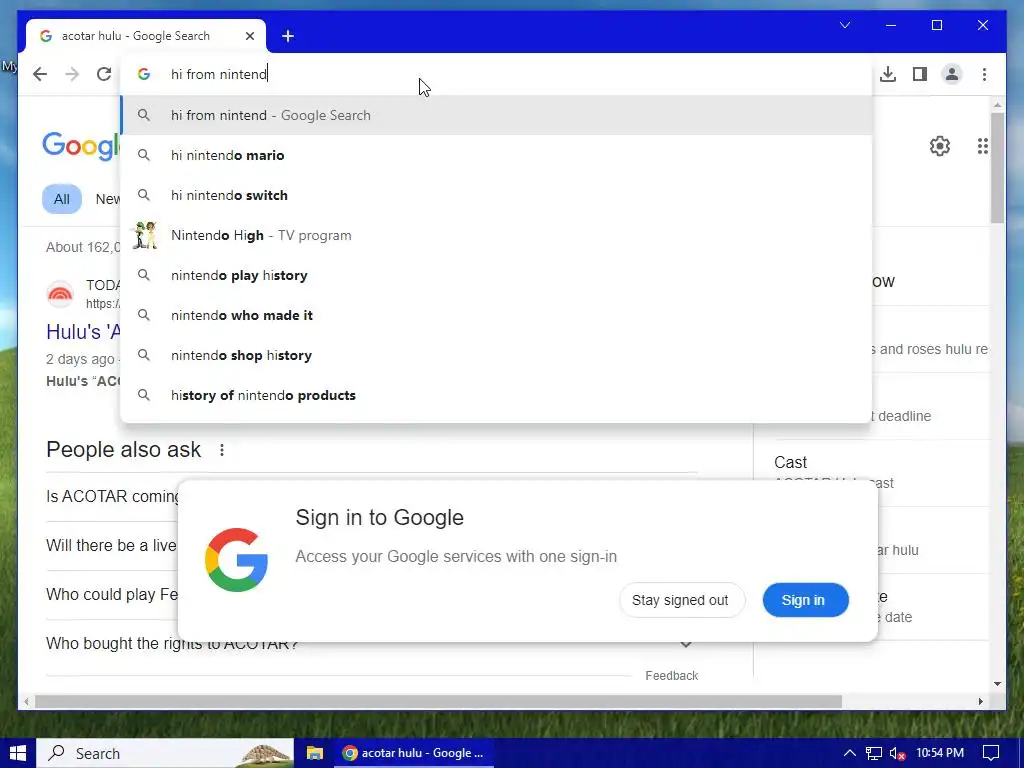
Task: Open the notification center icon
Action: pyautogui.click(x=991, y=753)
